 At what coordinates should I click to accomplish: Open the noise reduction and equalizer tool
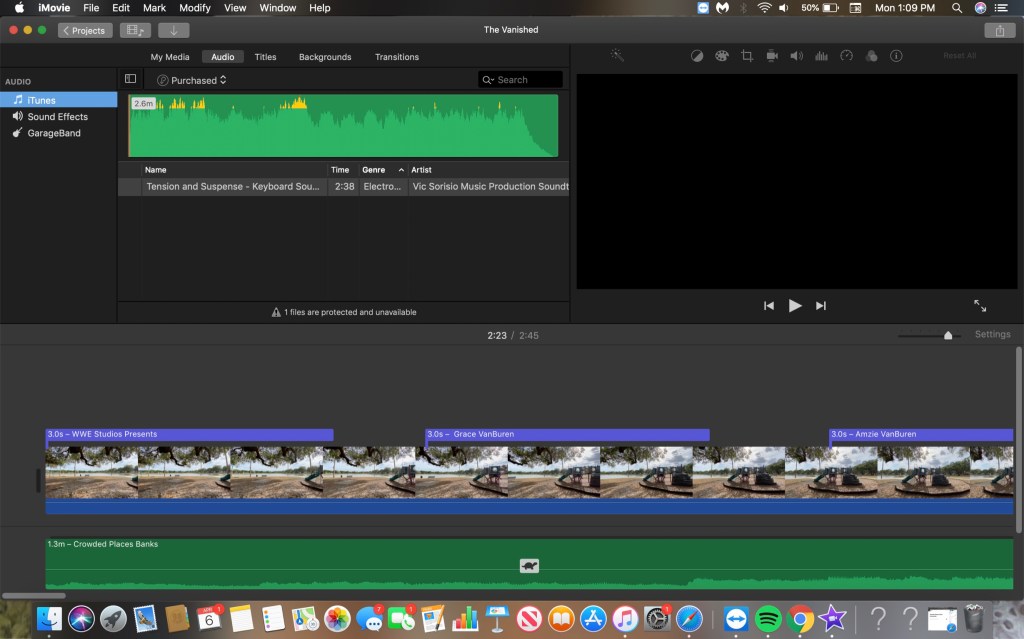click(x=822, y=56)
